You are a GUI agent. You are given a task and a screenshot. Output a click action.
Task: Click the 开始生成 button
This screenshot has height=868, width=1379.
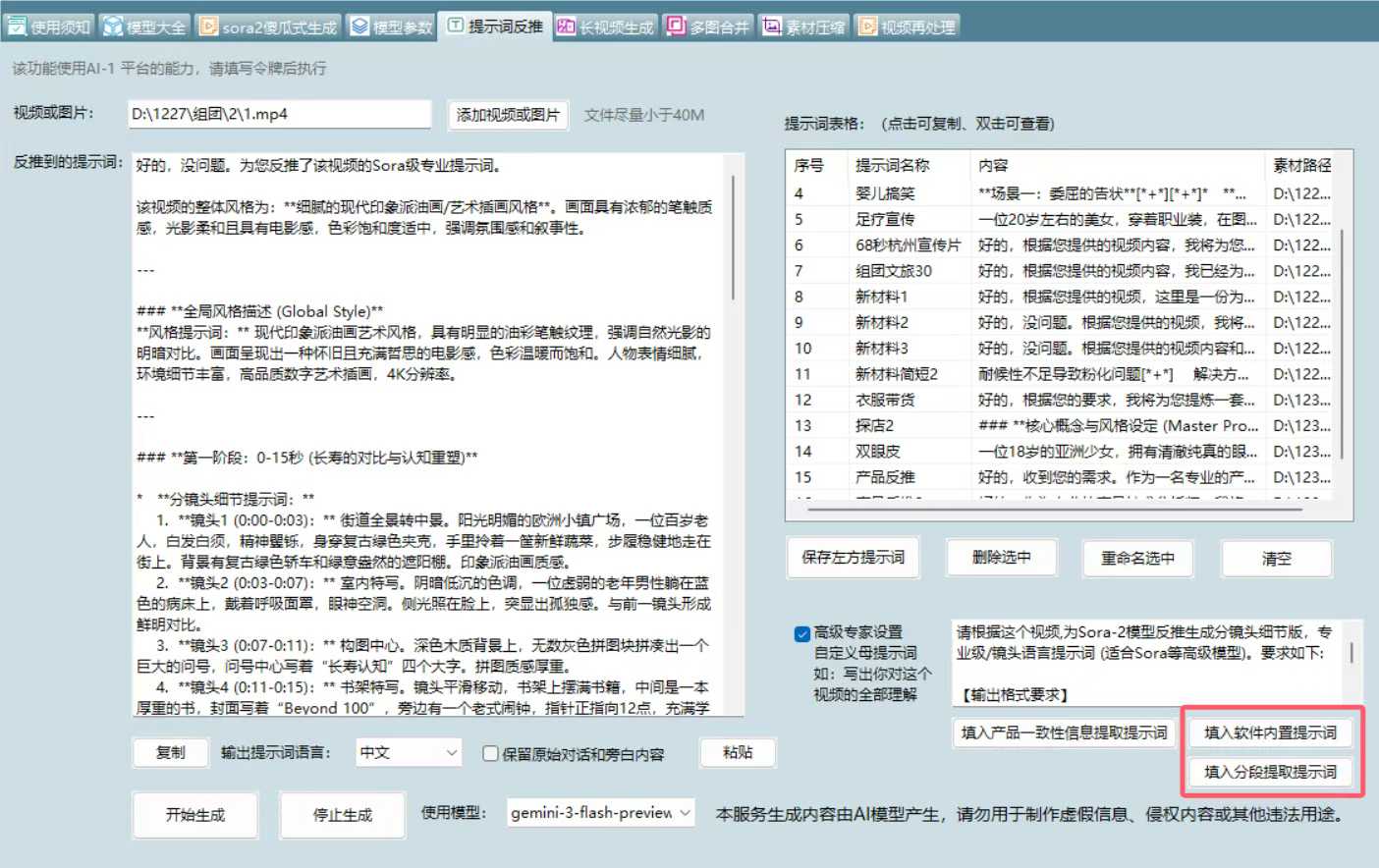click(195, 815)
